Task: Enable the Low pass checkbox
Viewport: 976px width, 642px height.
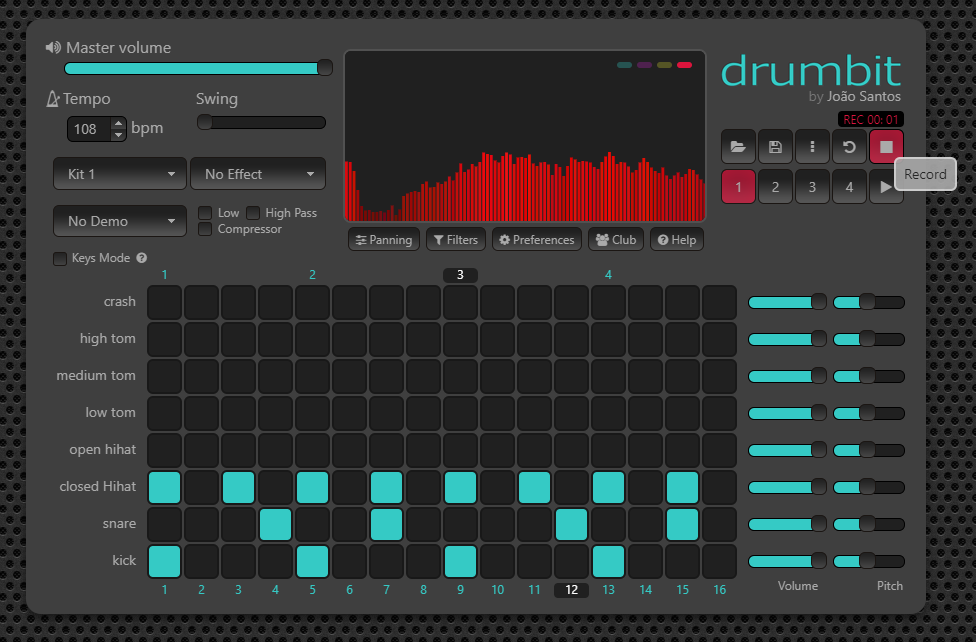Action: point(205,213)
